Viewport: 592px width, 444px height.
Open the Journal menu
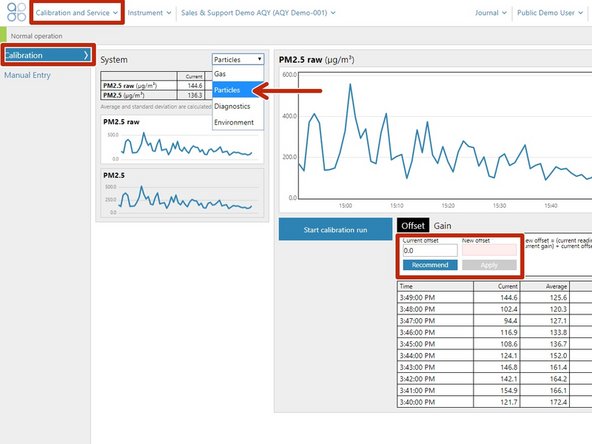point(490,13)
